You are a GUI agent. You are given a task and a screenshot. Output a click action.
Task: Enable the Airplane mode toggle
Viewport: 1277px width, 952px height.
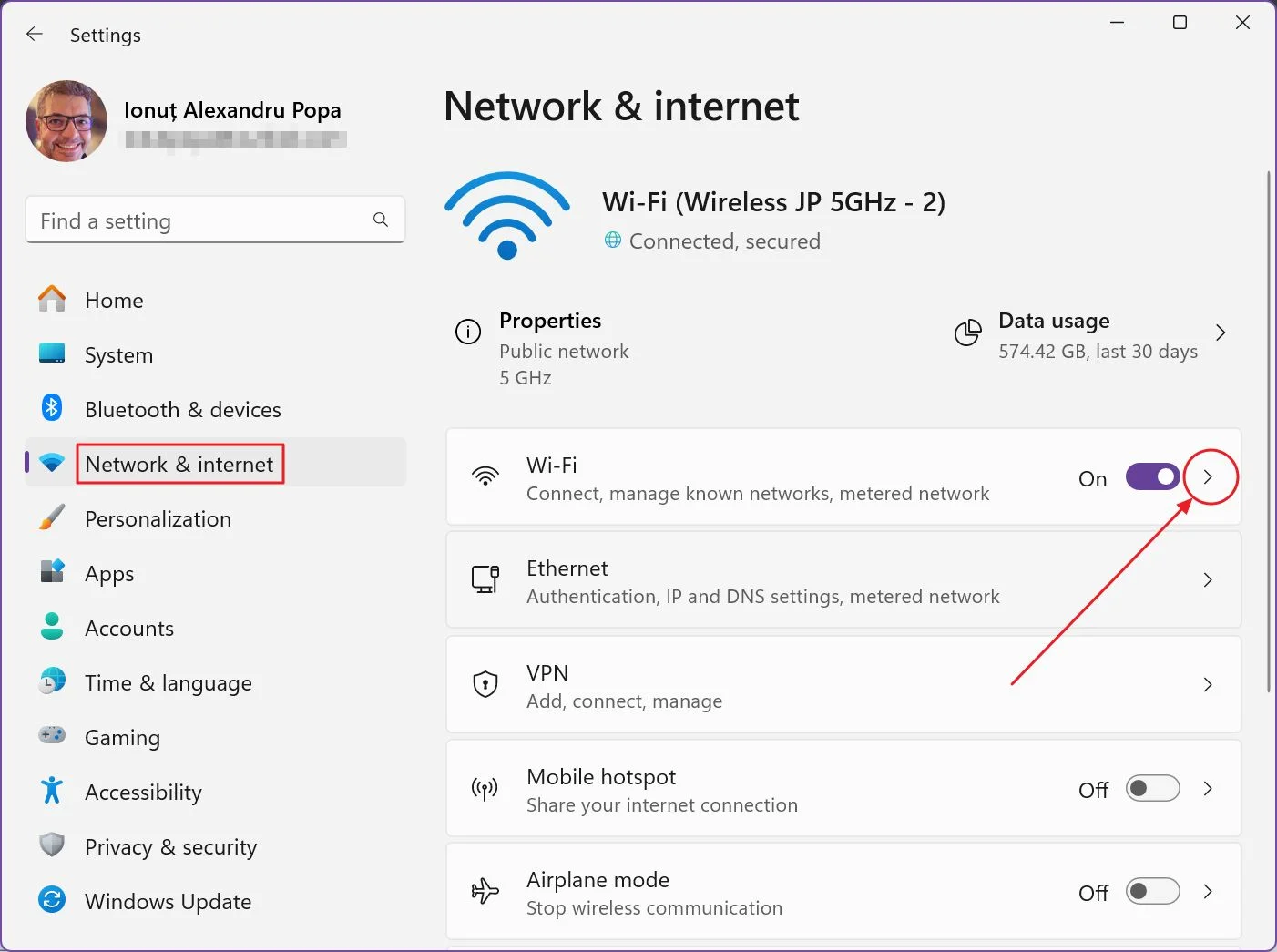tap(1153, 891)
